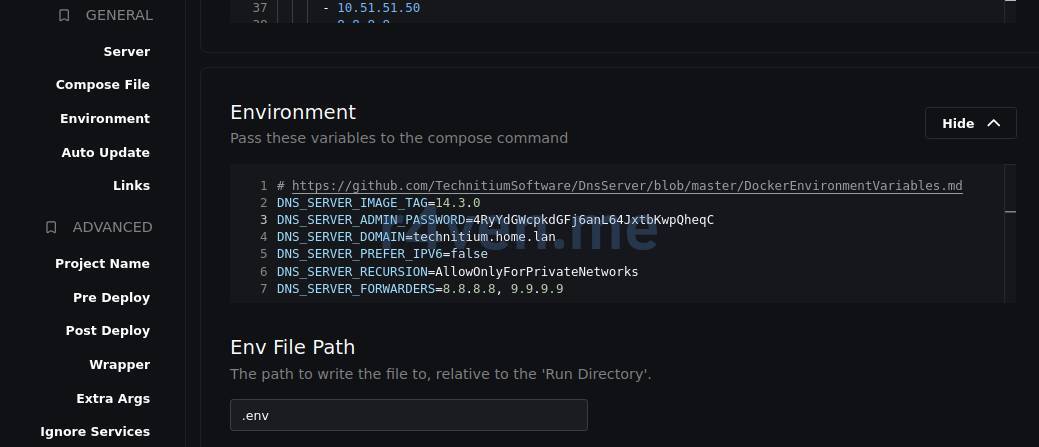Click the bookmark icon beside ADVANCED
This screenshot has height=447, width=1039.
pyautogui.click(x=51, y=228)
